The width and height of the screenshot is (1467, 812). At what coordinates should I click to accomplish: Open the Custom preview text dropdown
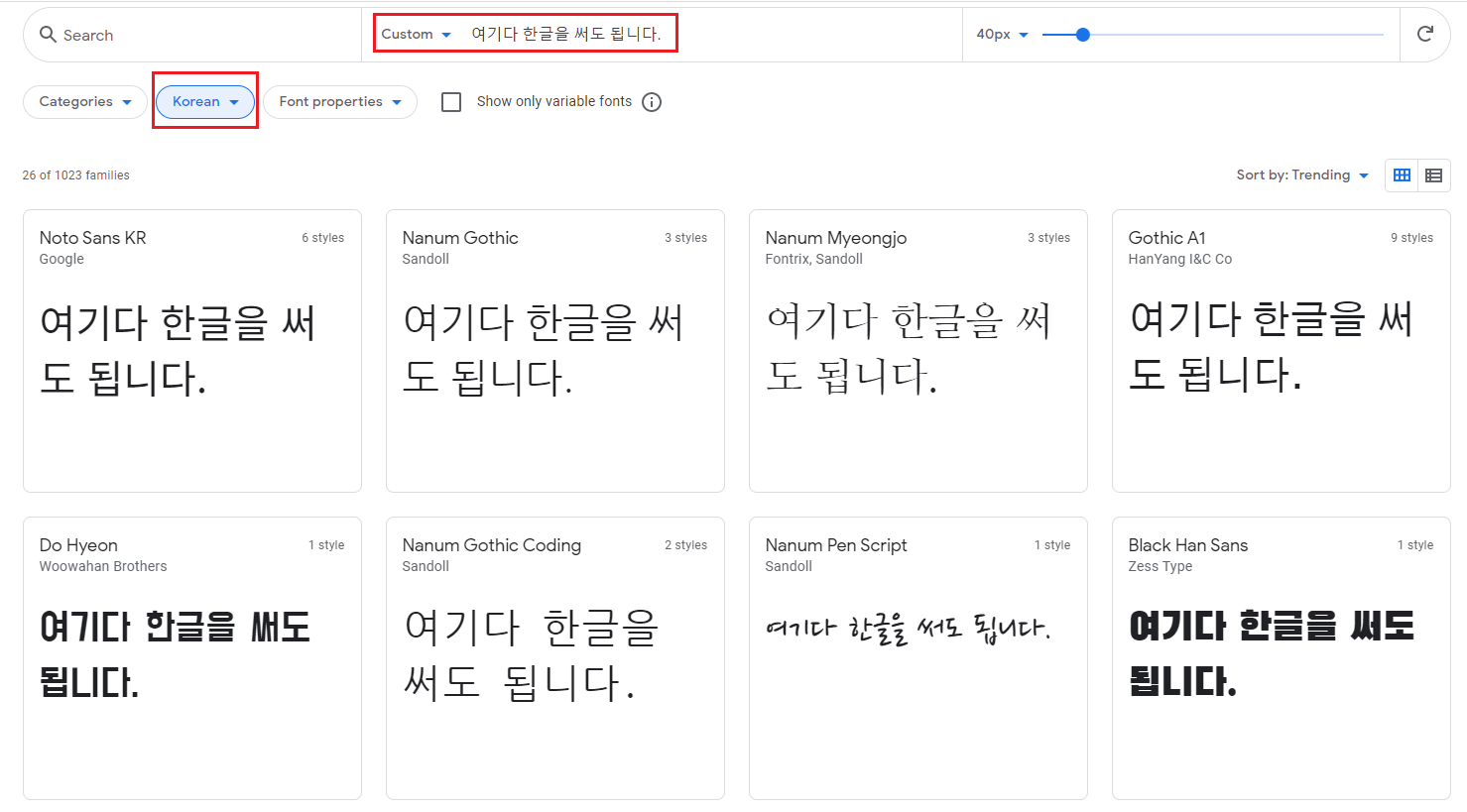tap(416, 34)
